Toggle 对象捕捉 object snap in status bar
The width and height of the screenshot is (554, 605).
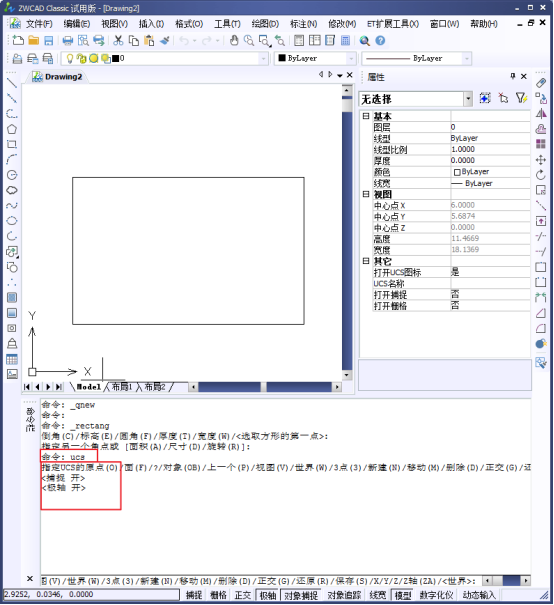pos(301,595)
